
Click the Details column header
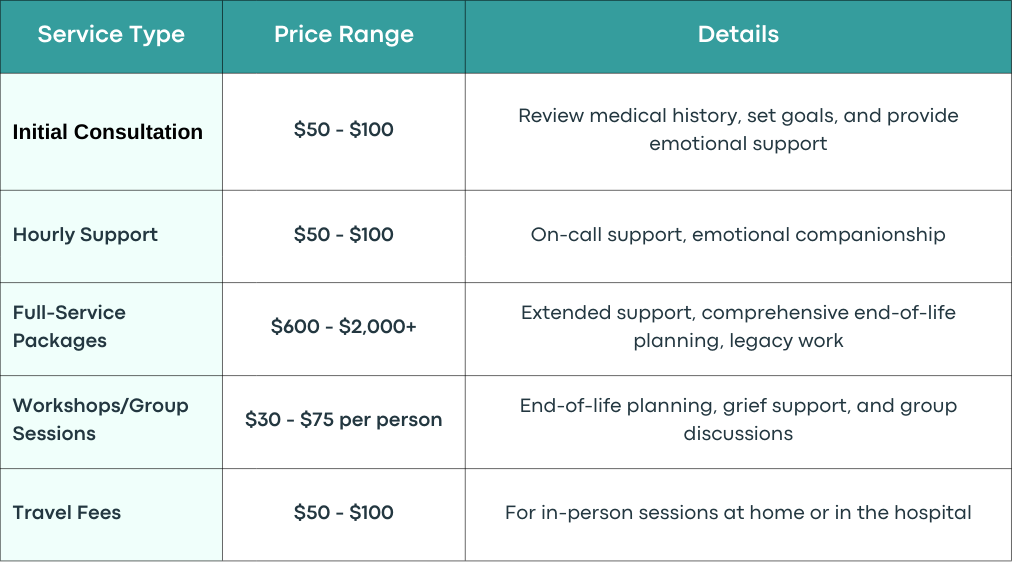coord(738,35)
